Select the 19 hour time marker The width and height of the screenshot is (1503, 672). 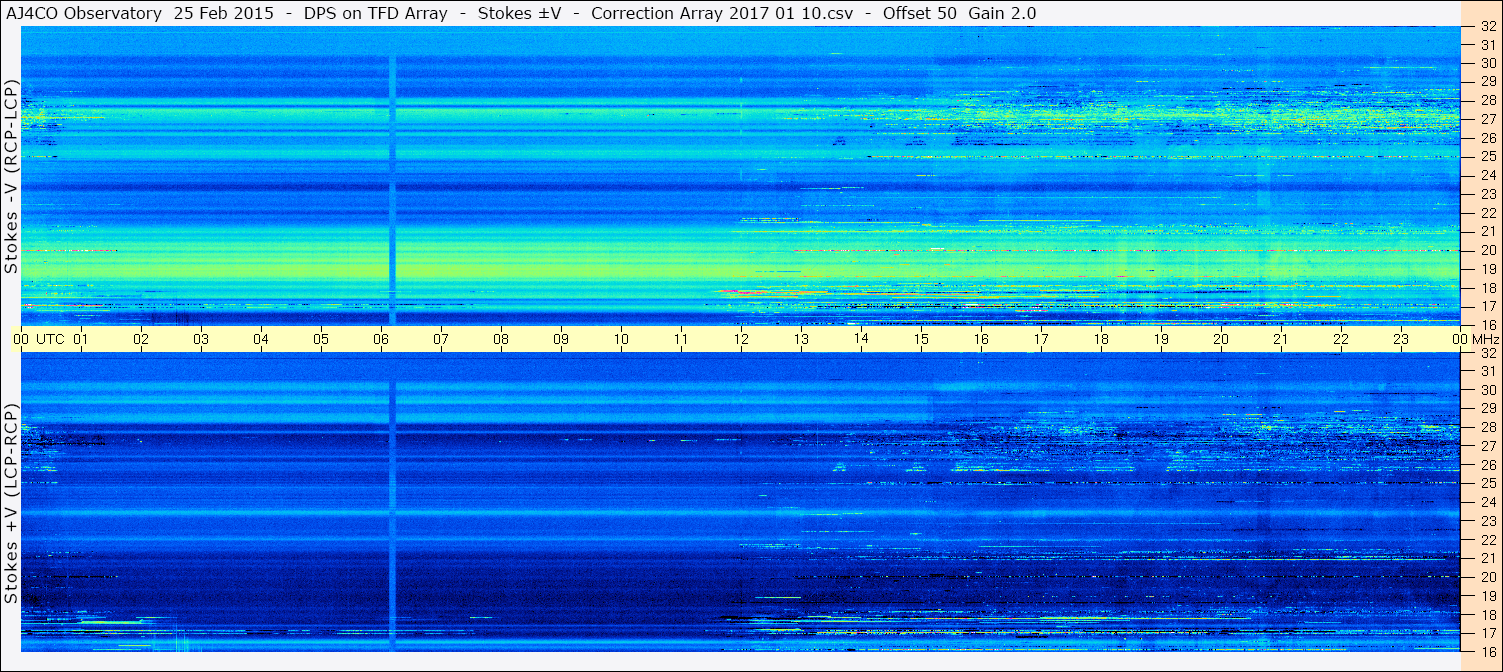(x=1161, y=339)
